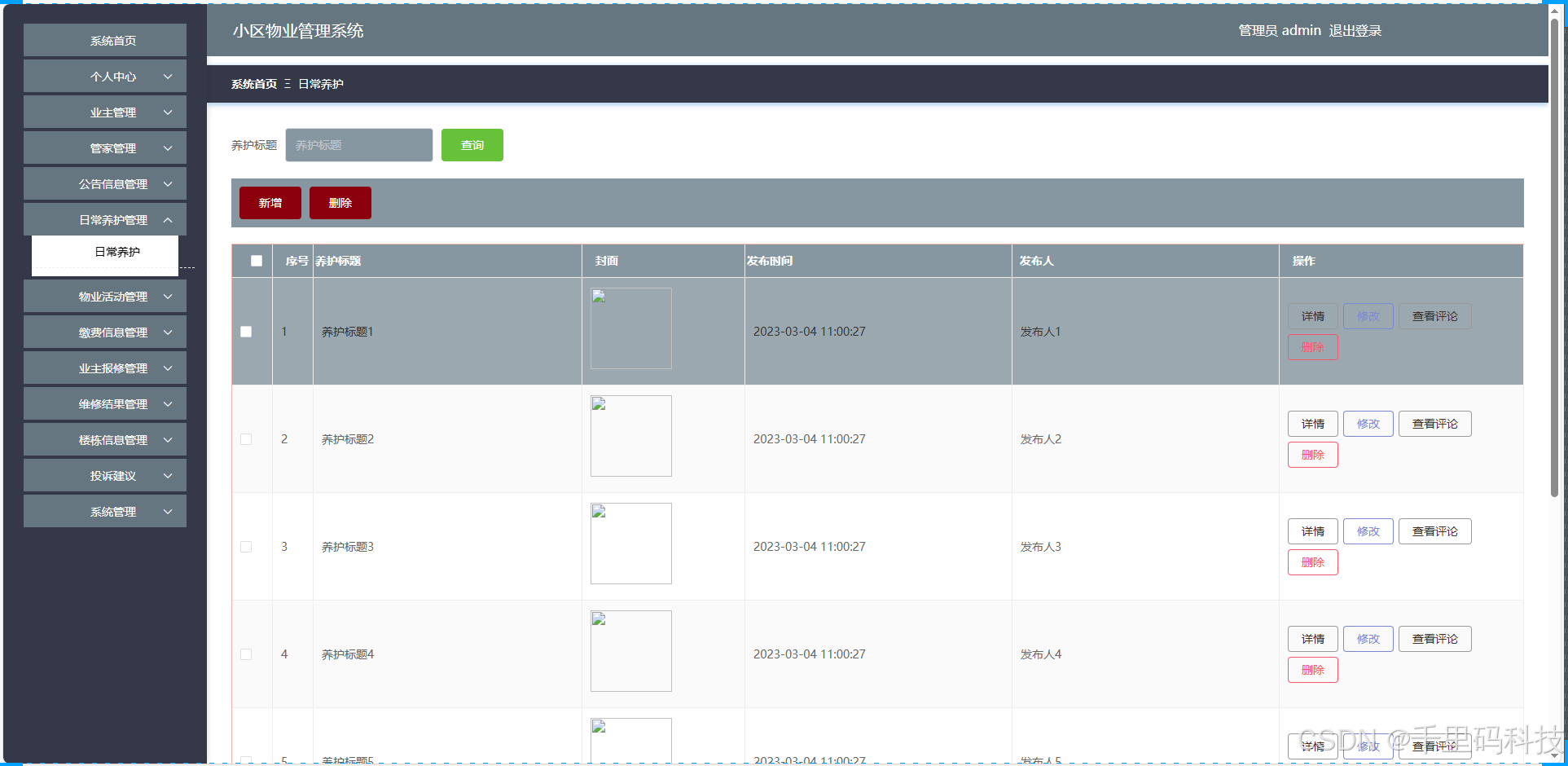The image size is (1568, 766).
Task: Click 查看评论 for 养护标题4
Action: point(1435,639)
